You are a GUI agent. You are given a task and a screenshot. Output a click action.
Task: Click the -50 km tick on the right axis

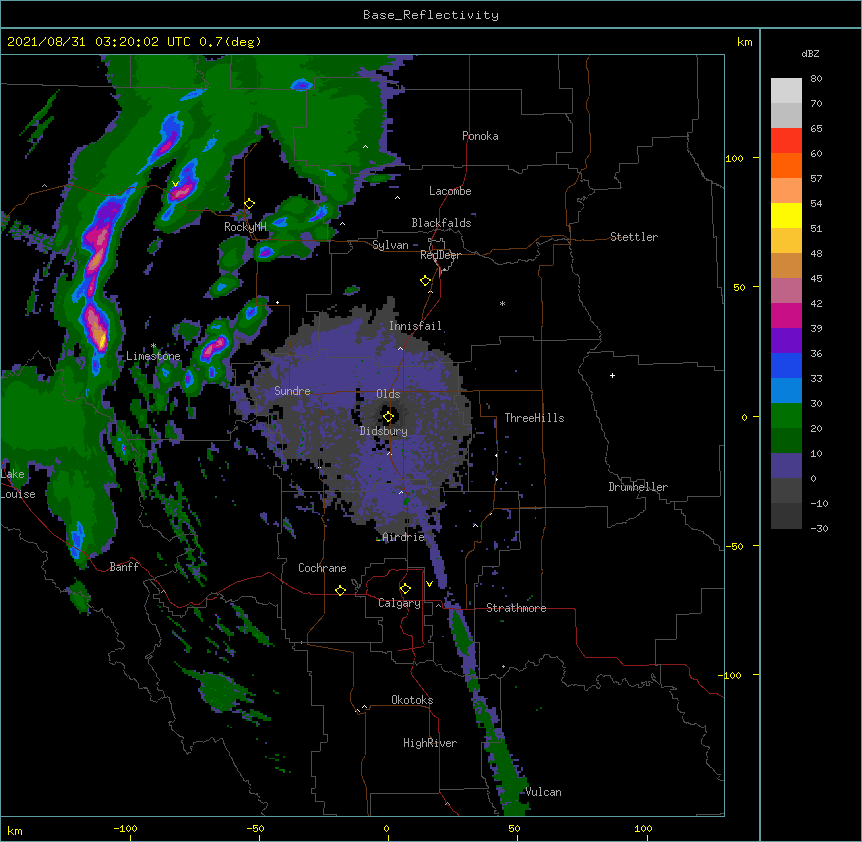[734, 546]
